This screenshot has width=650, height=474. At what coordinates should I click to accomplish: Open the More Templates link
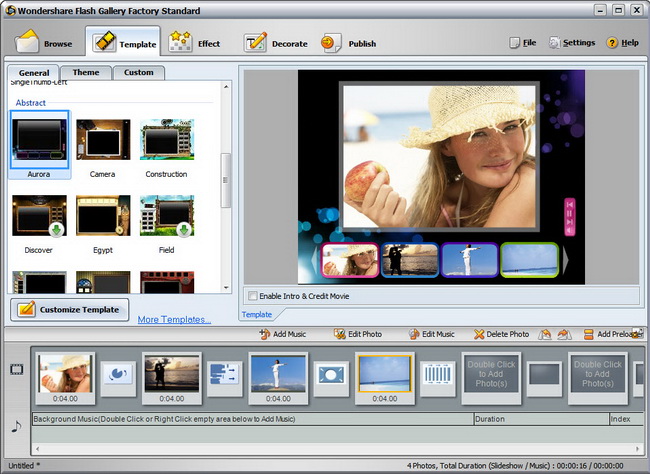174,320
